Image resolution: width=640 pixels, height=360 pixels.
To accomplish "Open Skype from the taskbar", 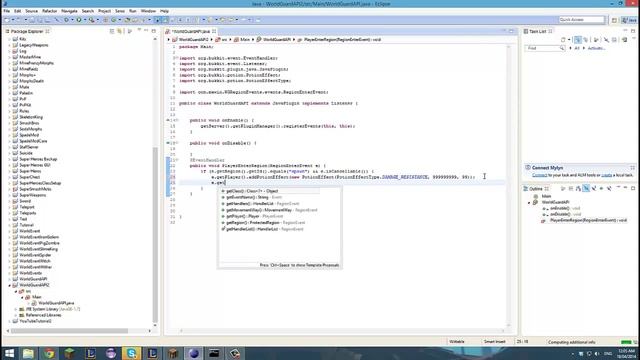I will point(131,353).
